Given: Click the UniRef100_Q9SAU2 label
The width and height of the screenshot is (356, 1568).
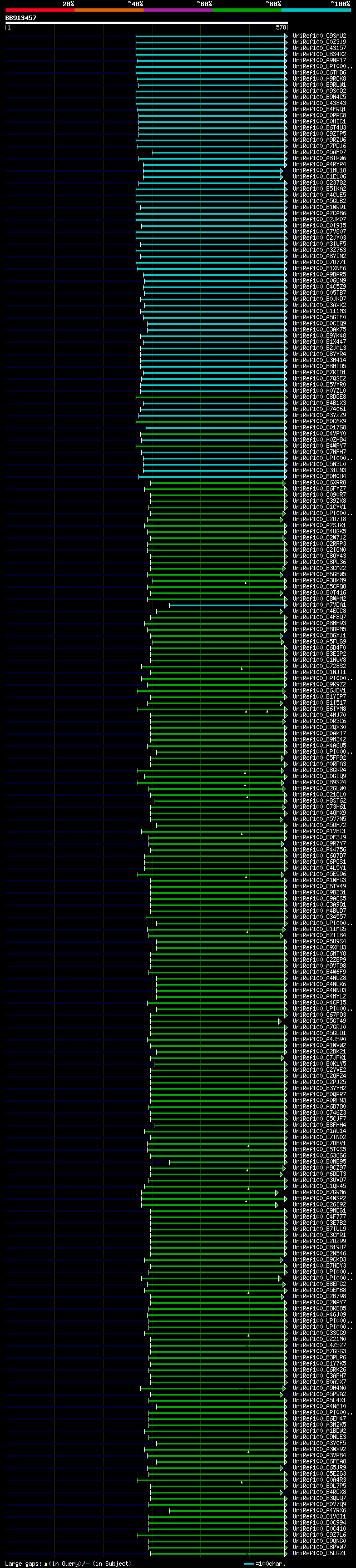Looking at the screenshot, I should coord(319,36).
